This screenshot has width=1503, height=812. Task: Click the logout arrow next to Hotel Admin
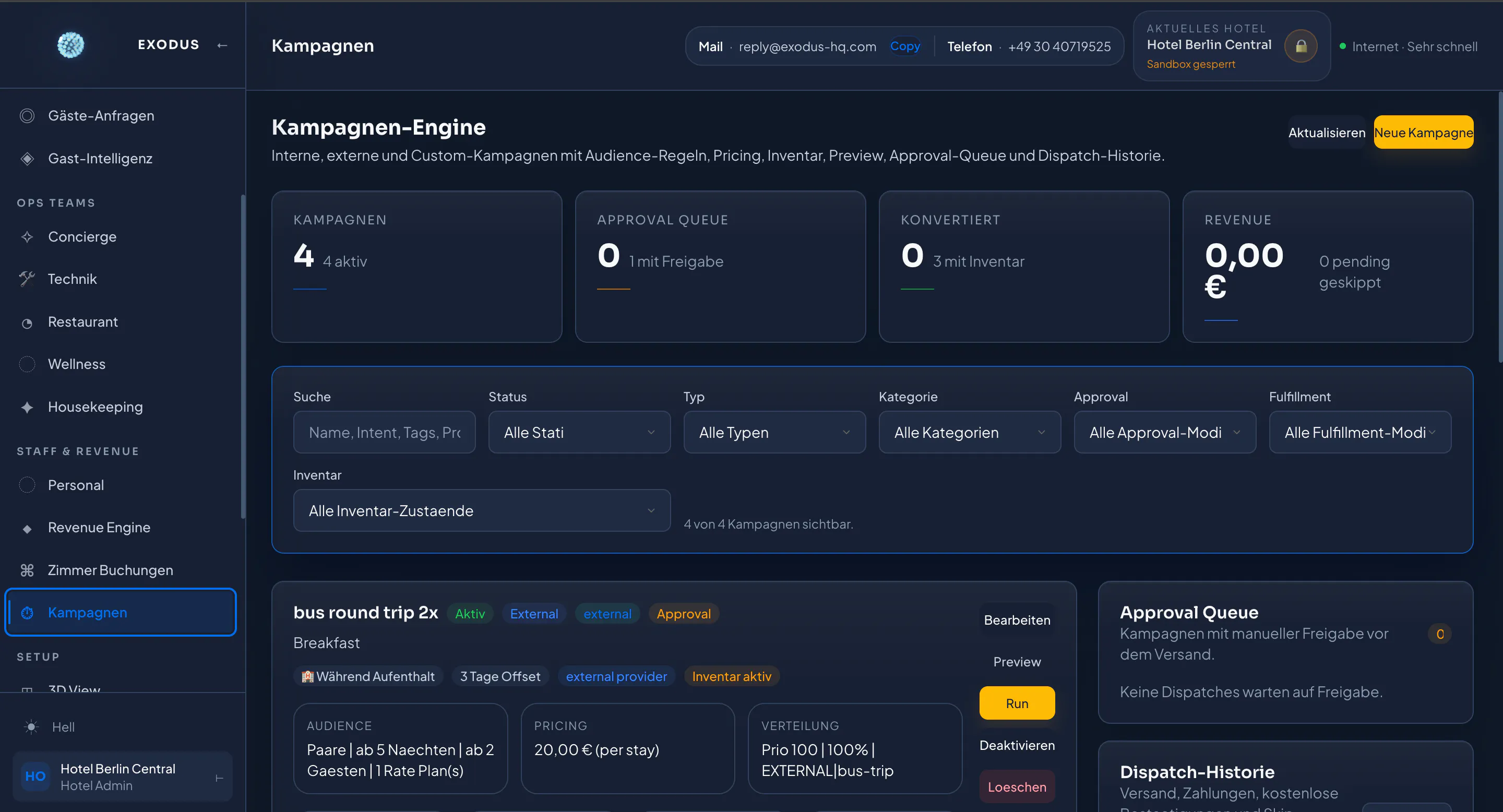click(219, 778)
